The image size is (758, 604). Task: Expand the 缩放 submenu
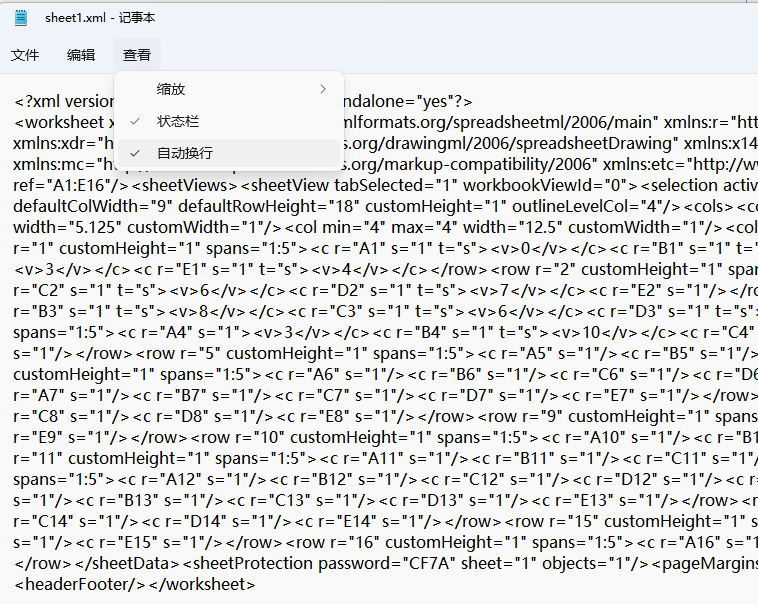pyautogui.click(x=229, y=89)
